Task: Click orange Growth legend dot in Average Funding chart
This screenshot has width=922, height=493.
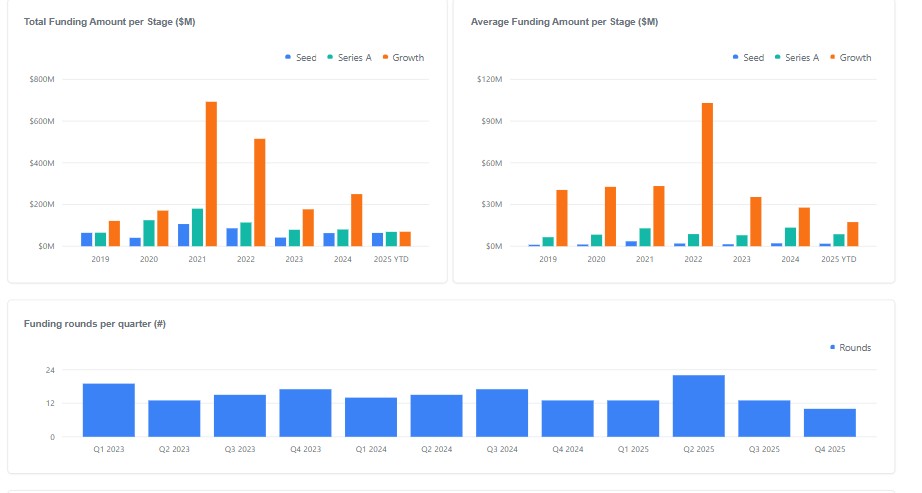Action: tap(833, 58)
